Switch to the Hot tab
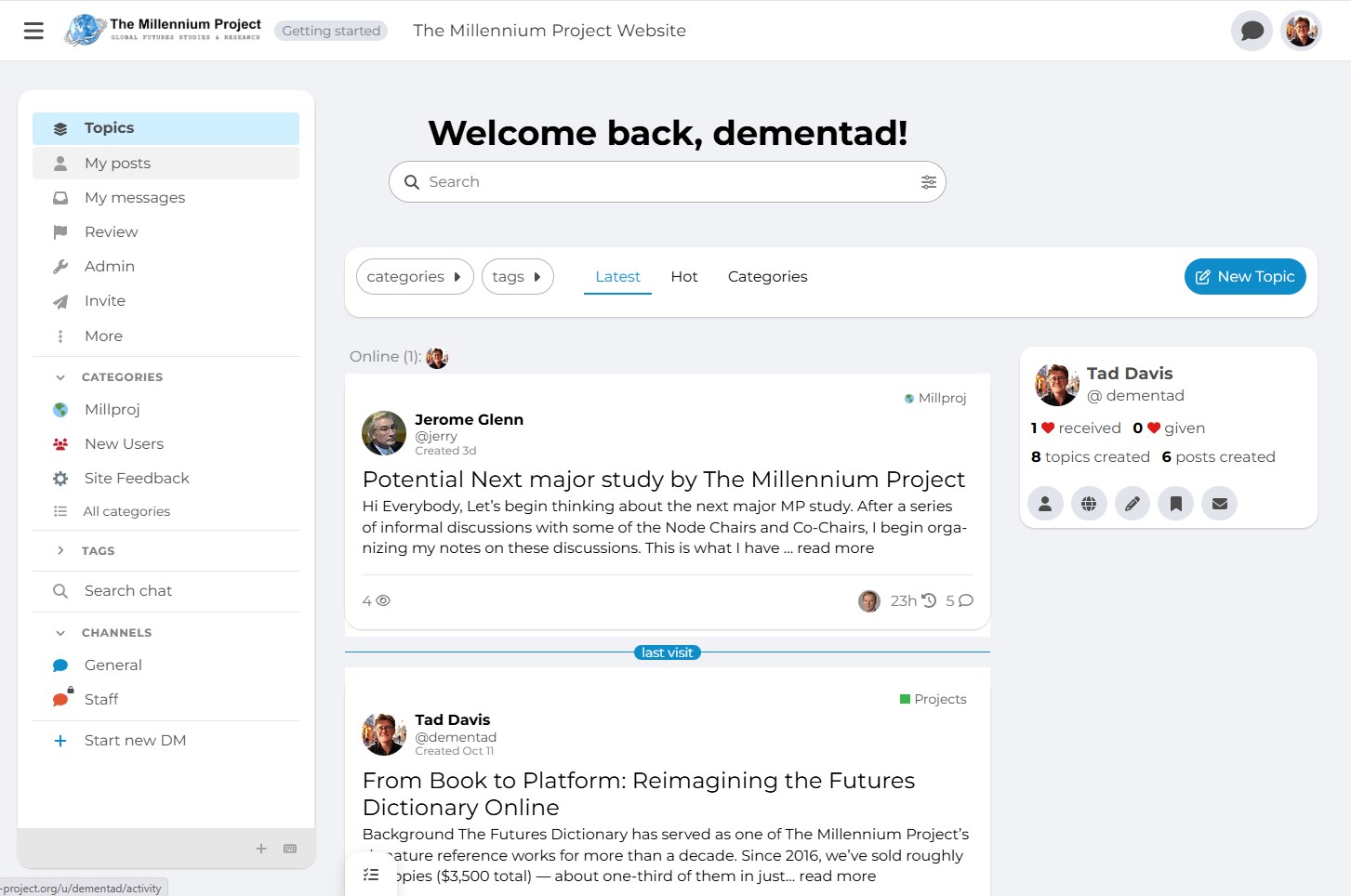The height and width of the screenshot is (896, 1351). (x=683, y=277)
